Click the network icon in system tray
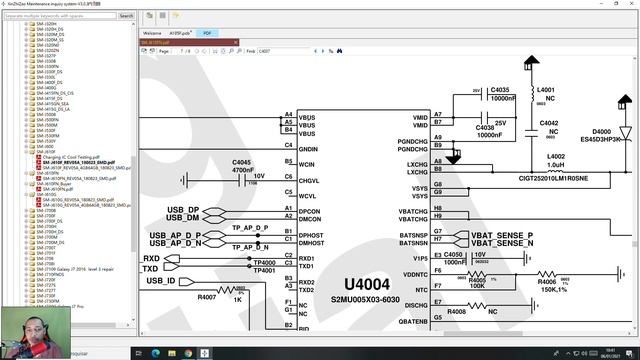The height and width of the screenshot is (360, 640). [576, 353]
